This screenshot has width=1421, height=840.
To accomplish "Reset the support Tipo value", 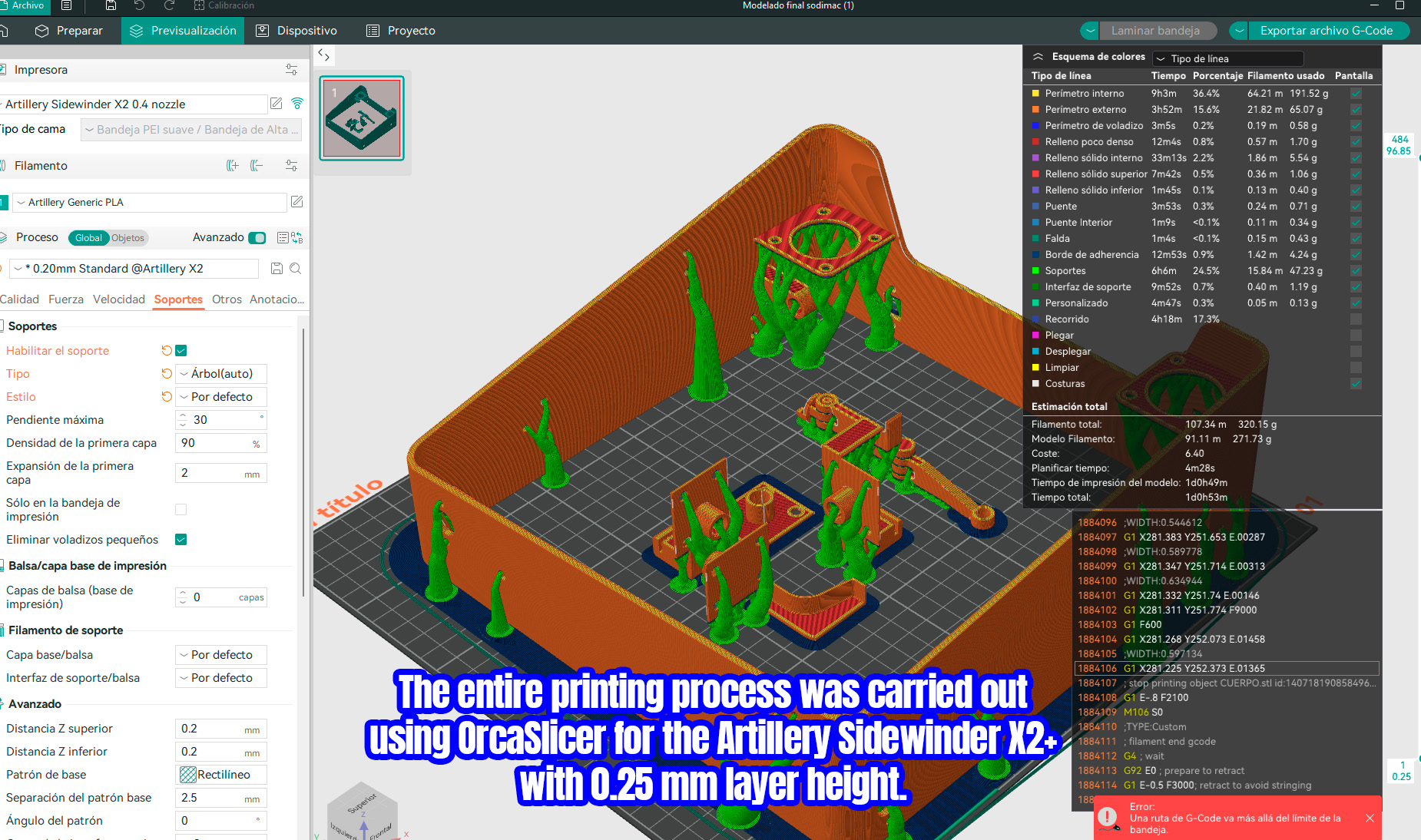I will point(167,374).
